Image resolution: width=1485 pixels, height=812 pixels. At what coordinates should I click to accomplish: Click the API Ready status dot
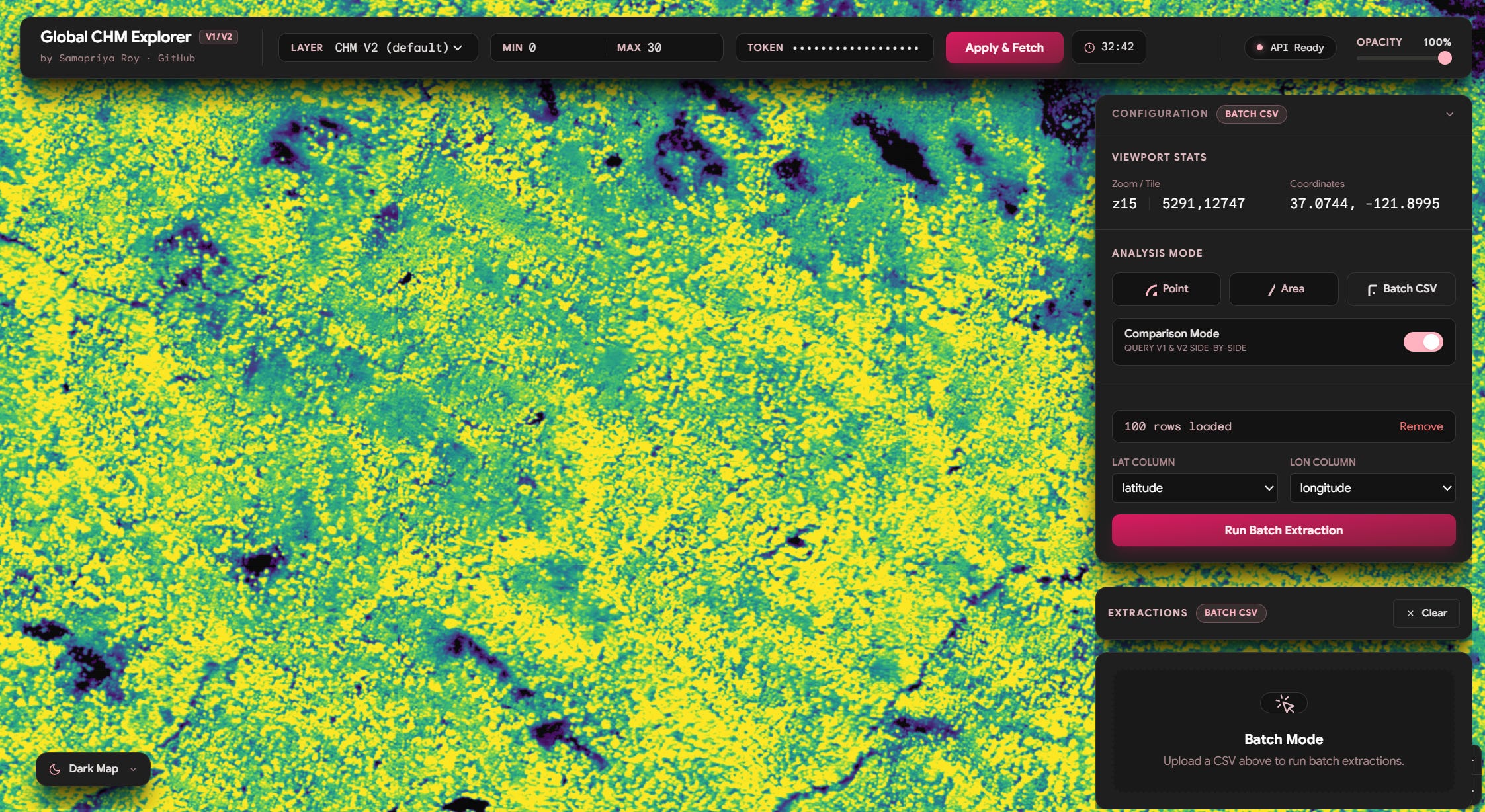1259,48
